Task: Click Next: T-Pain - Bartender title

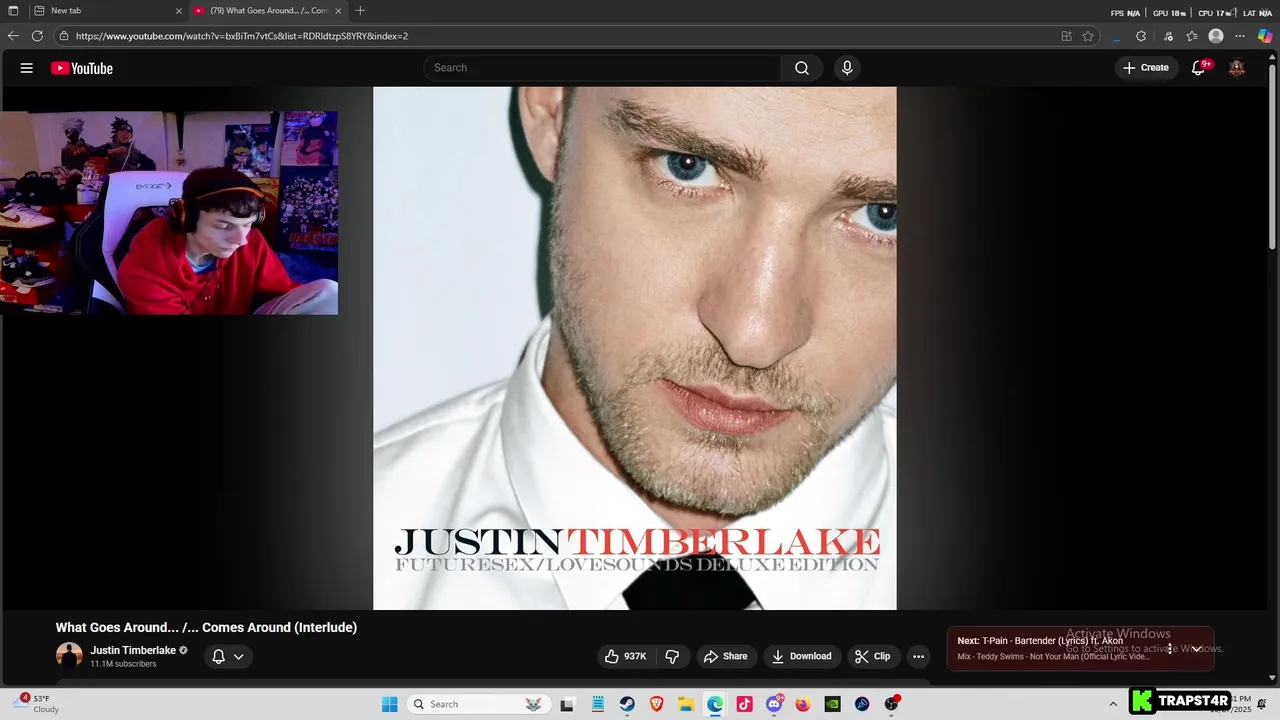Action: pos(1040,641)
